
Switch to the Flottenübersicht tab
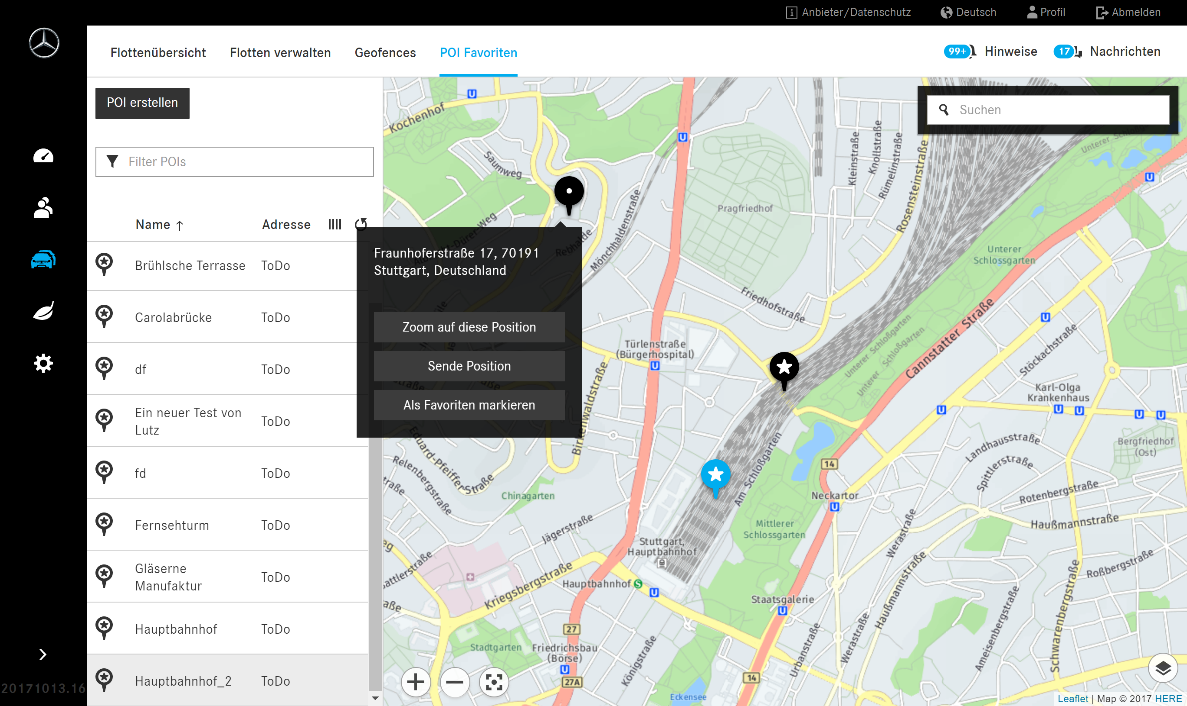pyautogui.click(x=158, y=53)
